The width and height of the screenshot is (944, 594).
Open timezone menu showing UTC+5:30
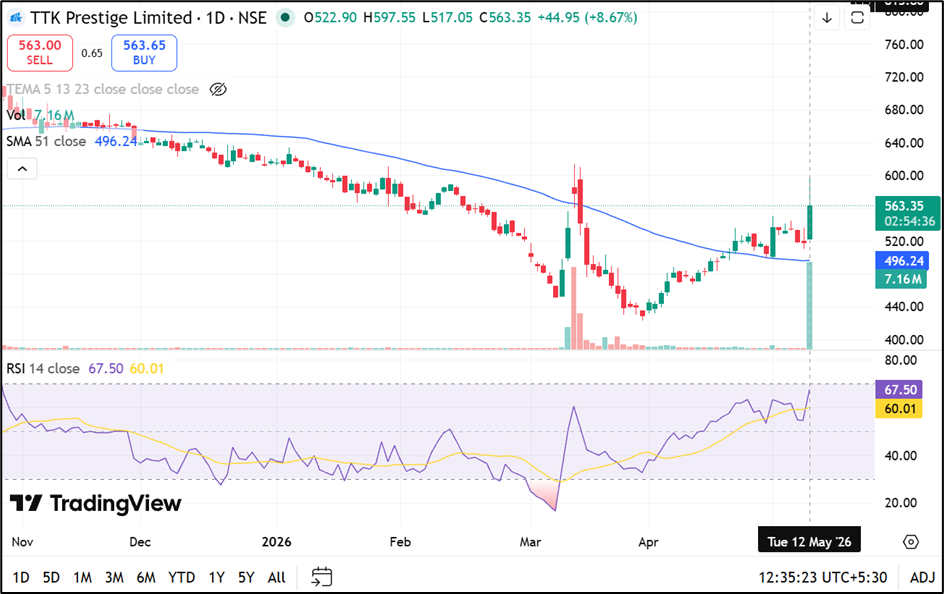[822, 577]
